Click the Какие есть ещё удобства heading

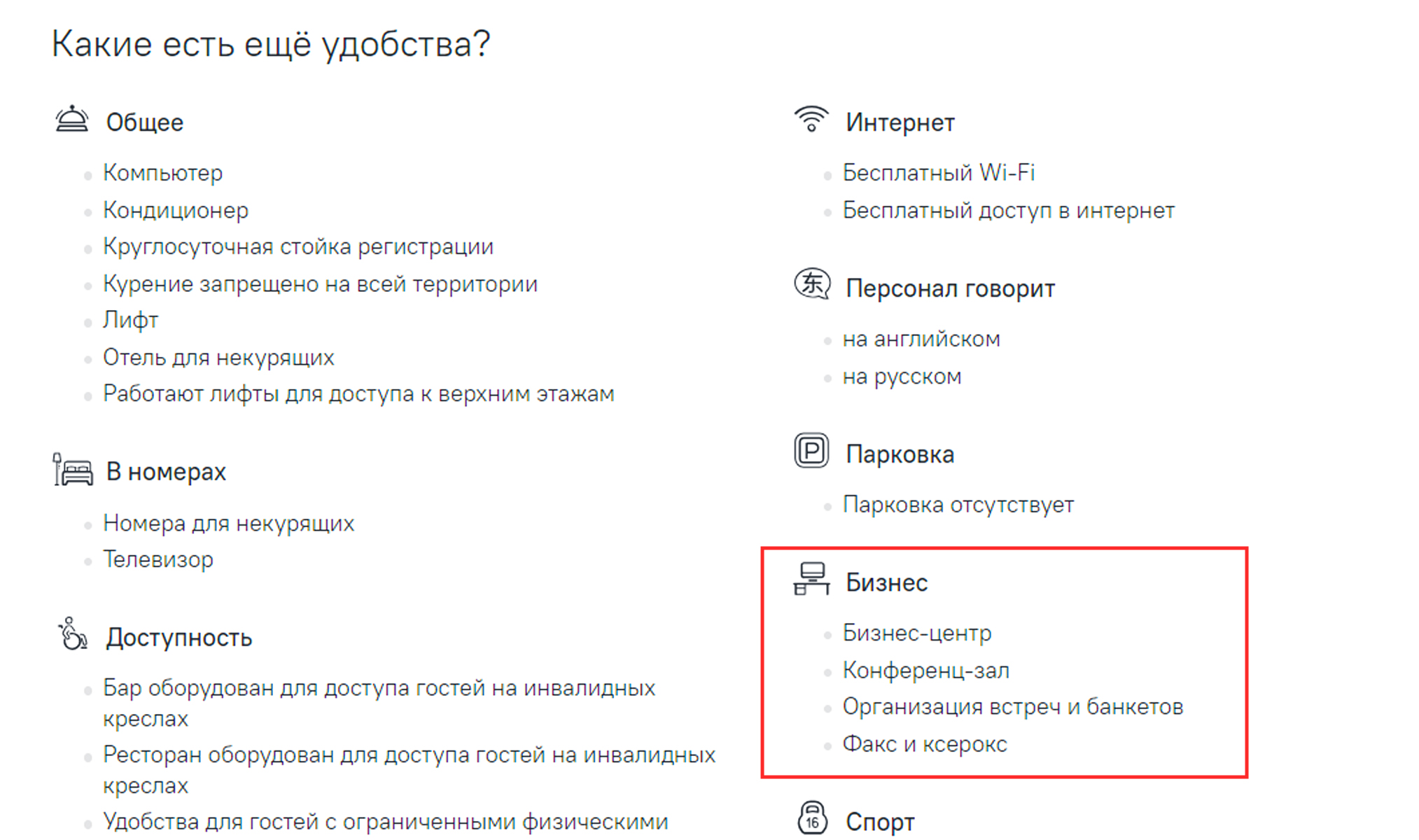(x=271, y=44)
